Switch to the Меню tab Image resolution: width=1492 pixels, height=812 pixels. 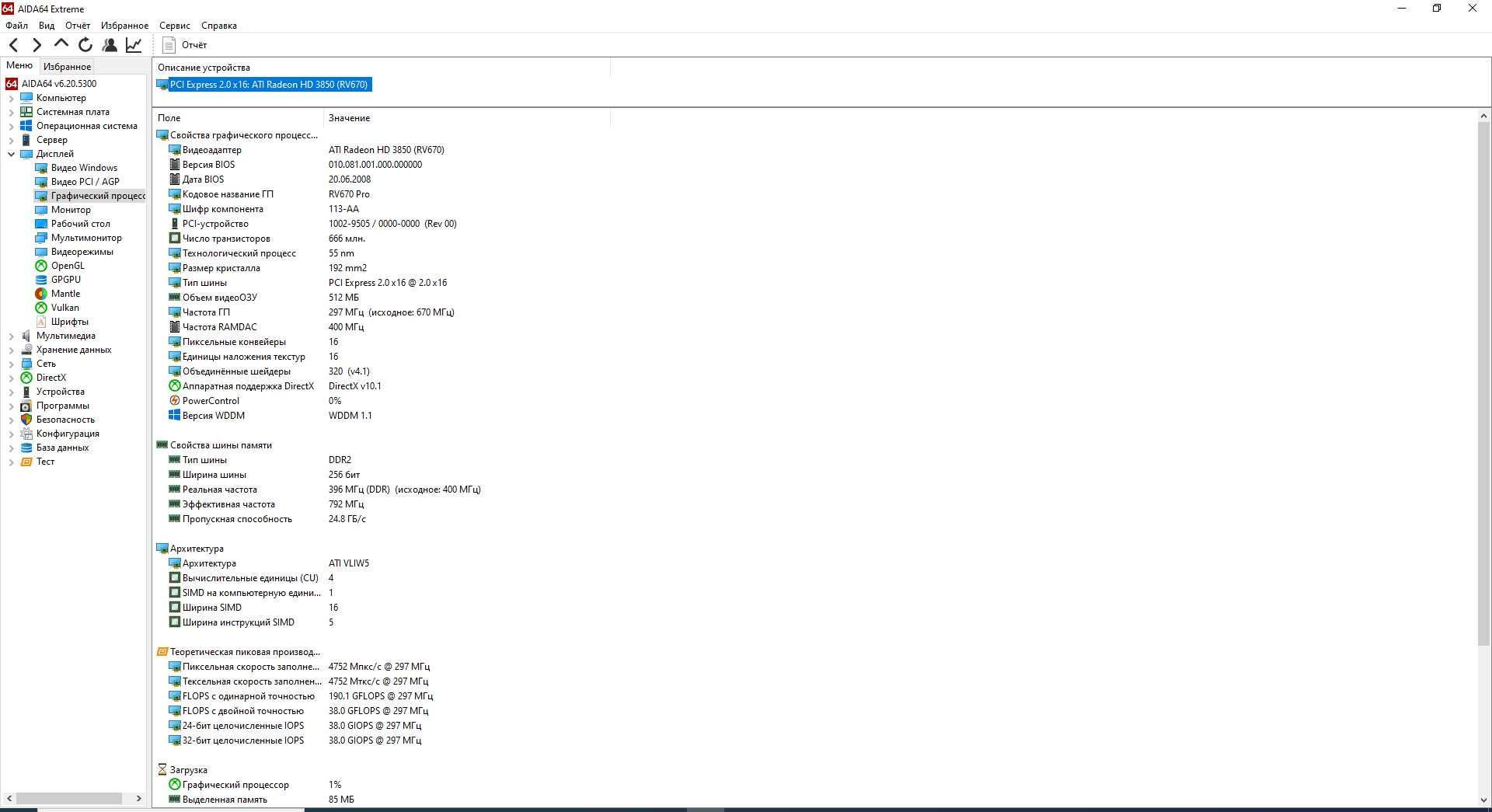click(x=19, y=66)
